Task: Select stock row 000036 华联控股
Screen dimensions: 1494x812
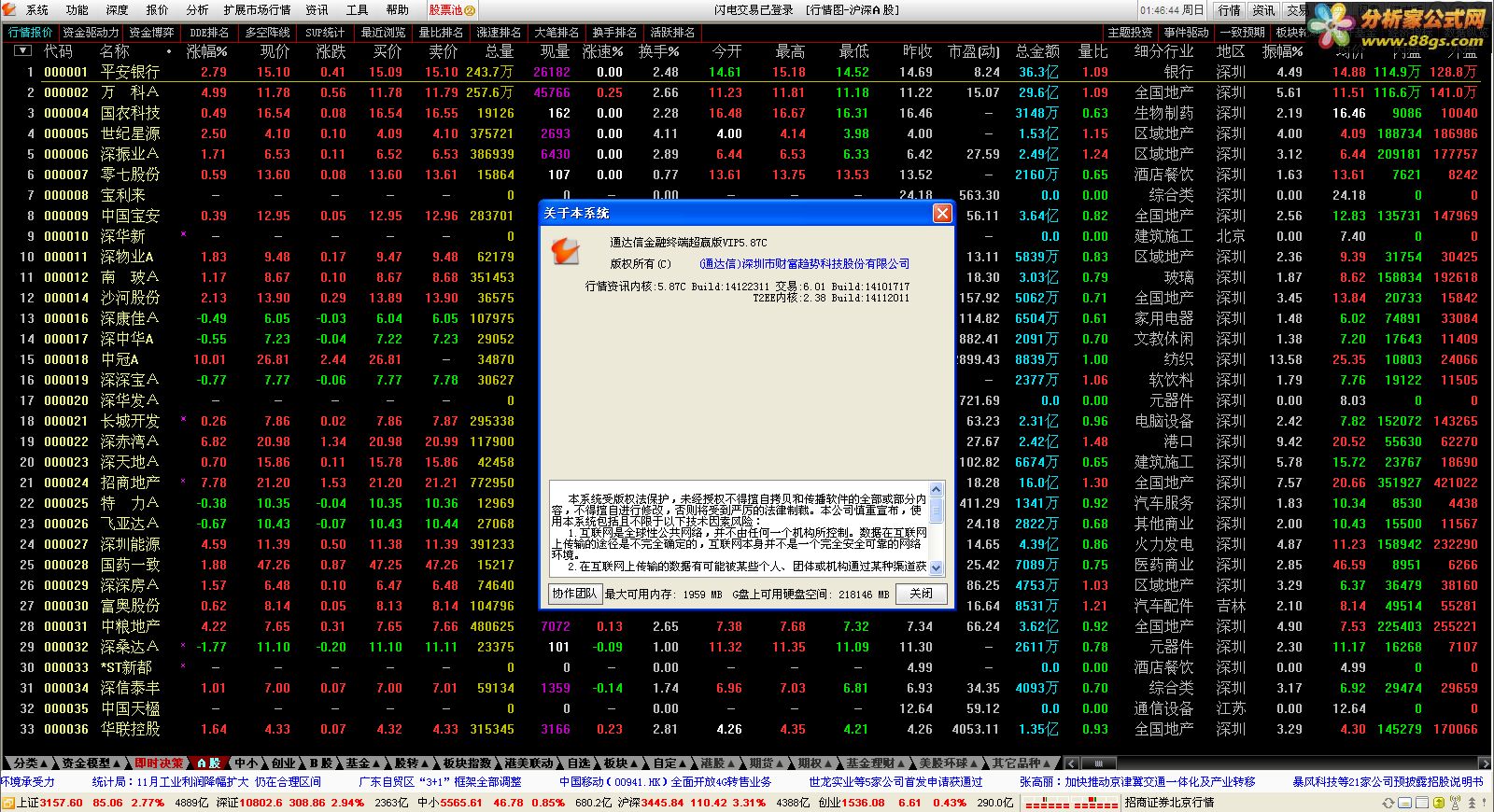Action: [747, 729]
